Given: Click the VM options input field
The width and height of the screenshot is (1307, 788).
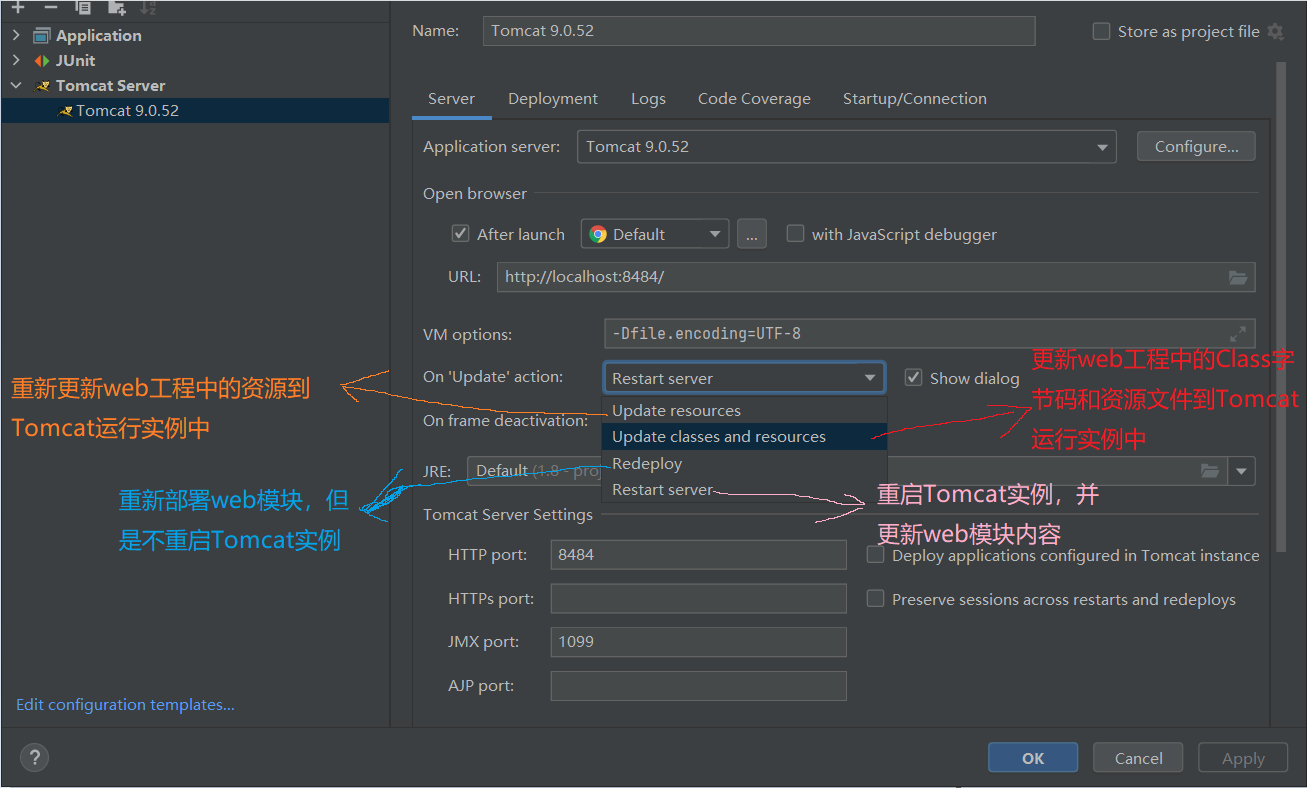Looking at the screenshot, I should click(929, 334).
